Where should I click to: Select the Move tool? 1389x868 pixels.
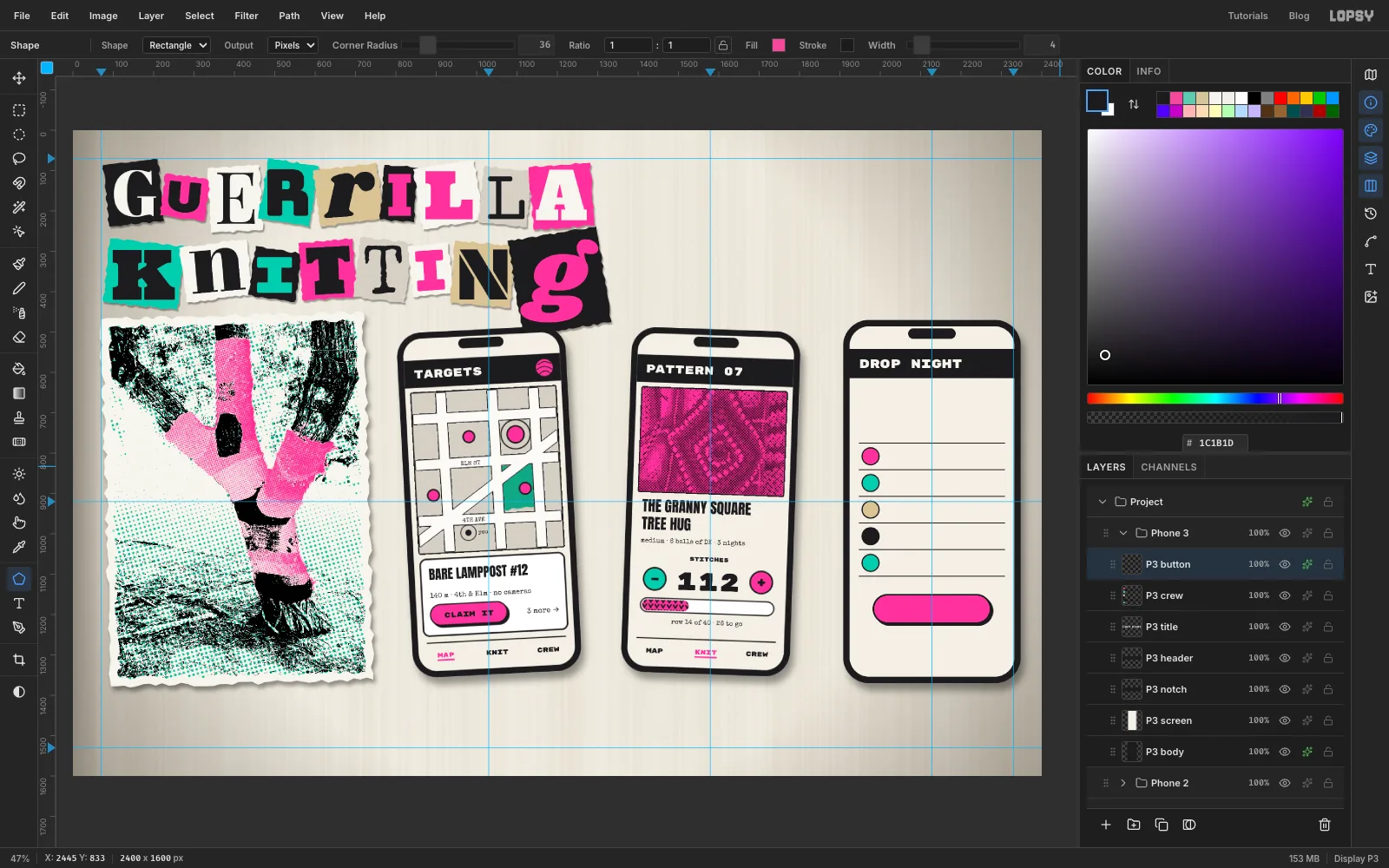19,78
